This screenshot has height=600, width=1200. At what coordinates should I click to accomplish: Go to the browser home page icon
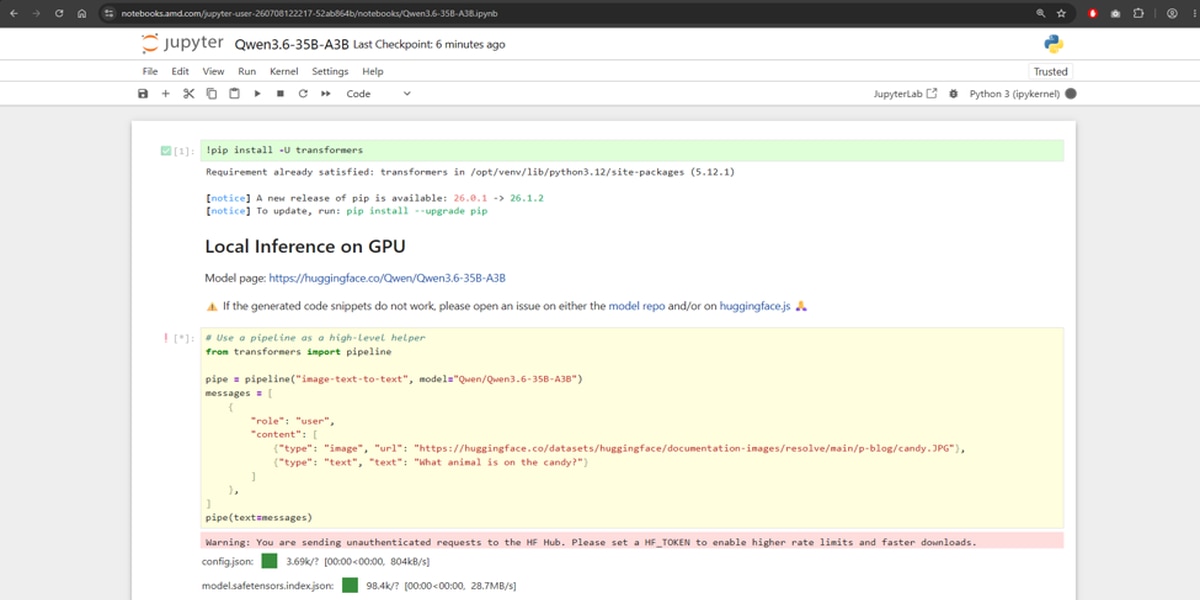82,13
